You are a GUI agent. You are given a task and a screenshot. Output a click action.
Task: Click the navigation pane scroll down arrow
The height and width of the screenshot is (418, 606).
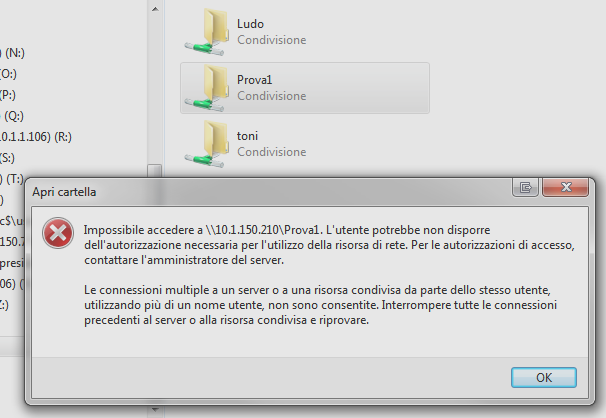155,410
